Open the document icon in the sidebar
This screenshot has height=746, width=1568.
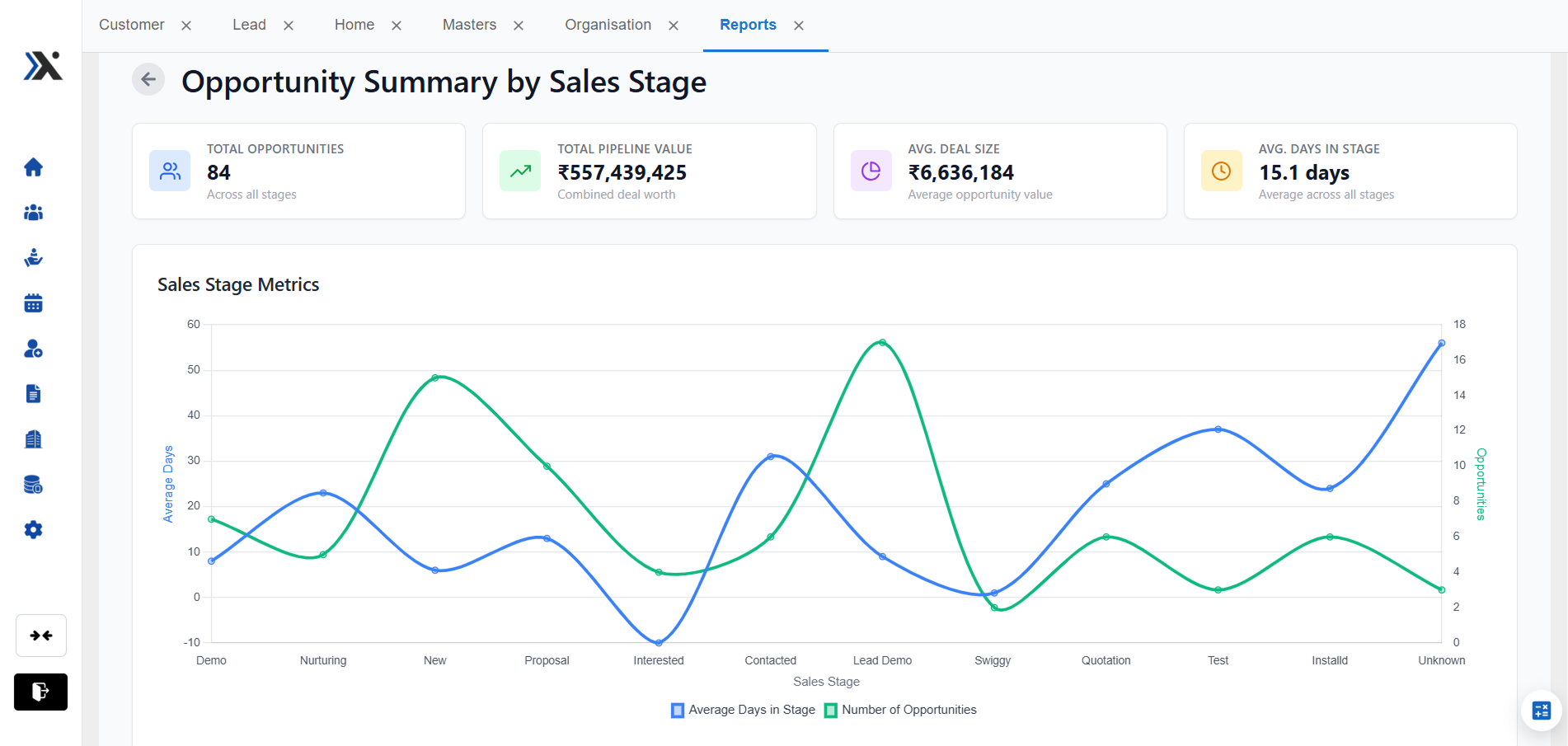pos(33,394)
